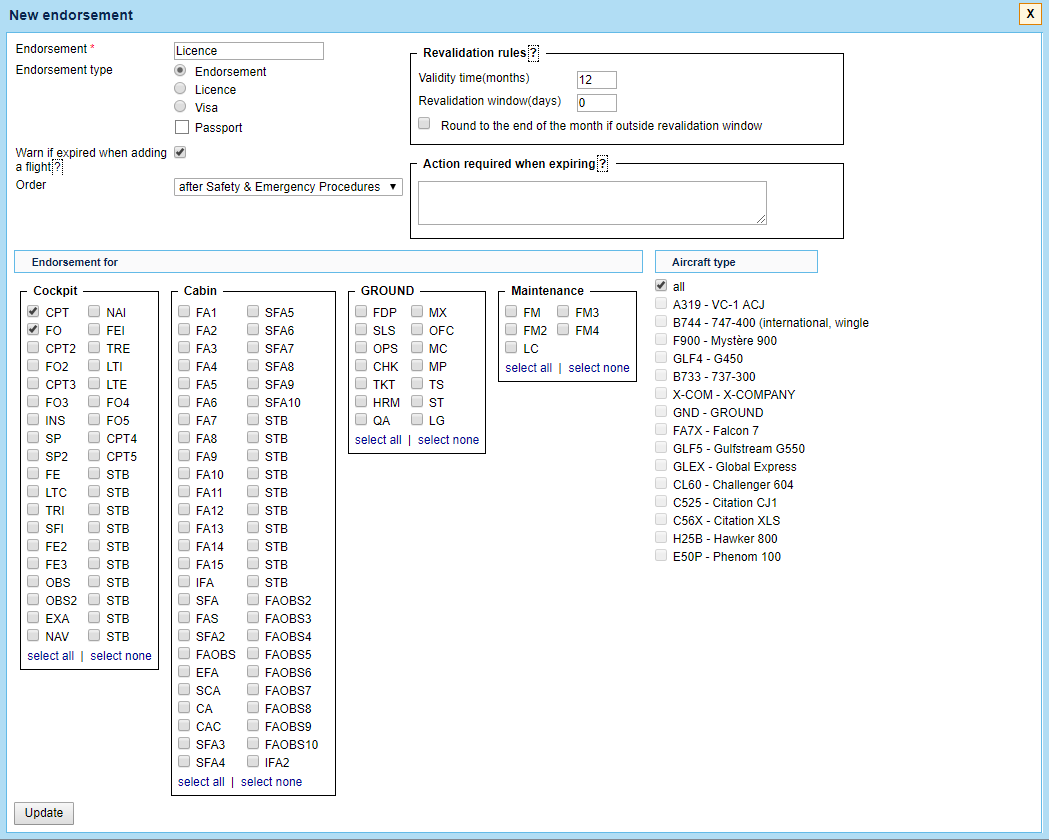Check the OBS cockpit checkbox
The image size is (1049, 840).
point(33,582)
